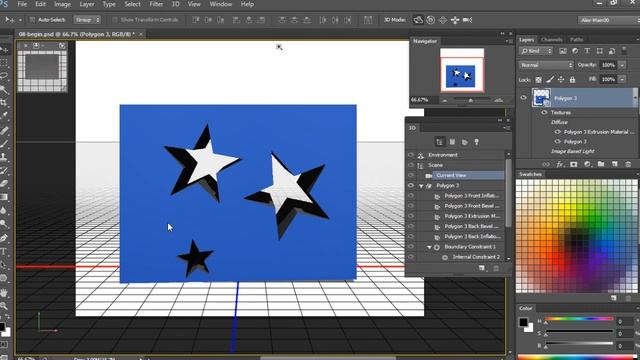Open the Fill slider dropdown arrow
640x360 pixels.
click(622, 79)
